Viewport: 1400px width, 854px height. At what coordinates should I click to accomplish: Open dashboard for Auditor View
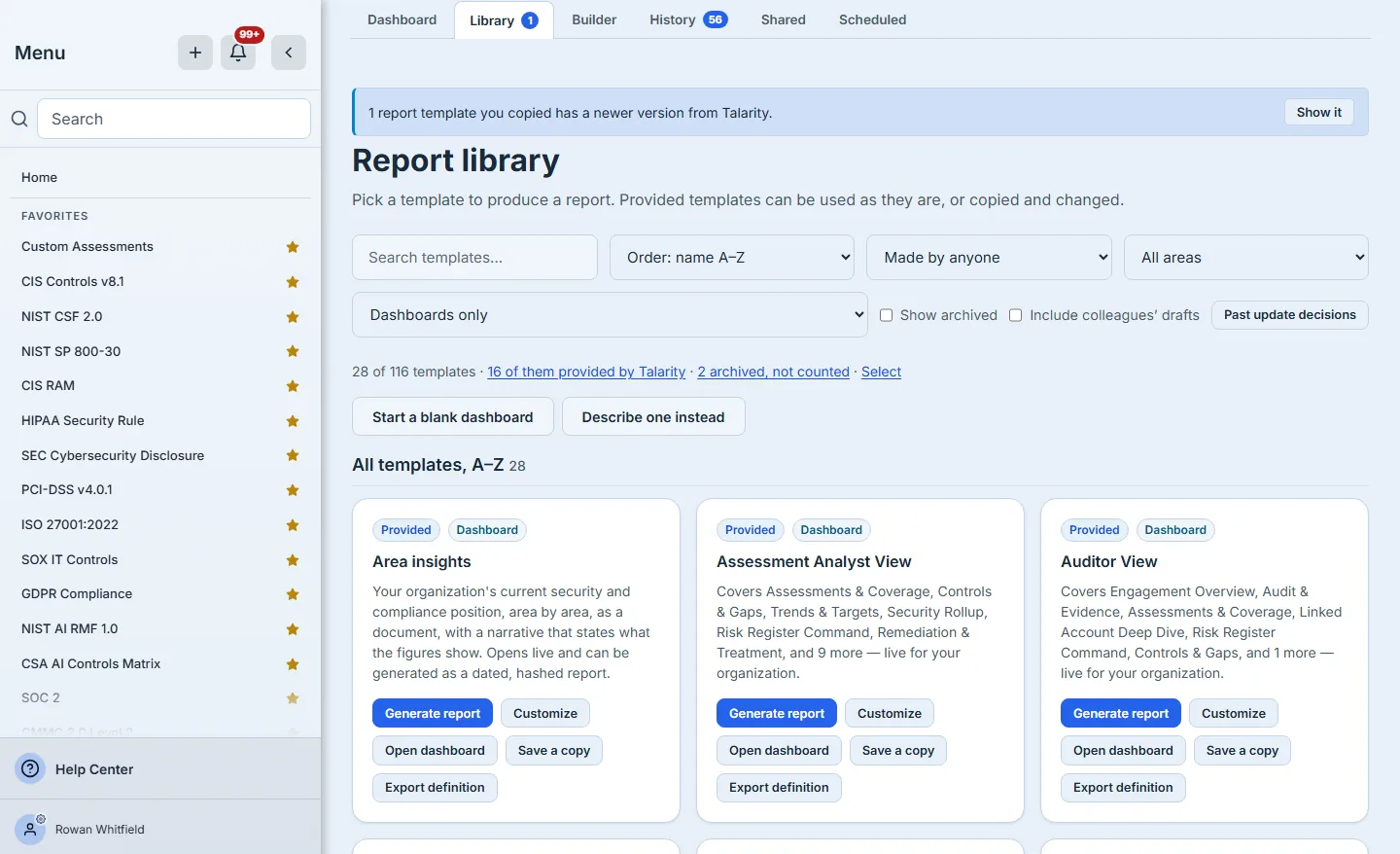coord(1123,750)
